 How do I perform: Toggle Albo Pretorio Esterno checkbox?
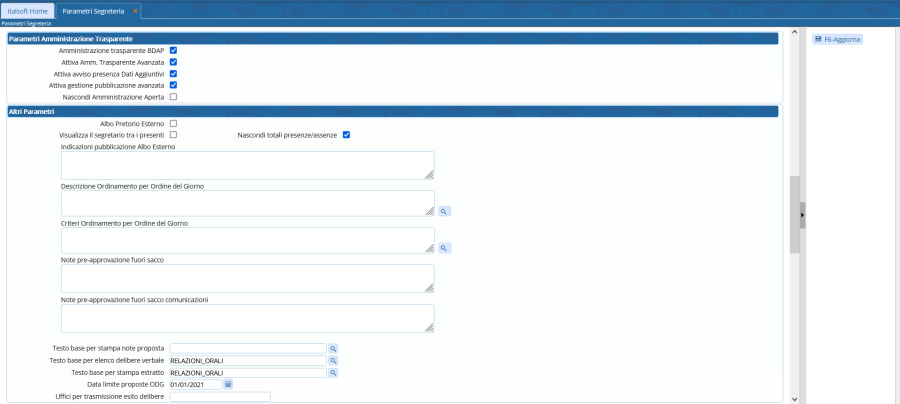tap(173, 123)
